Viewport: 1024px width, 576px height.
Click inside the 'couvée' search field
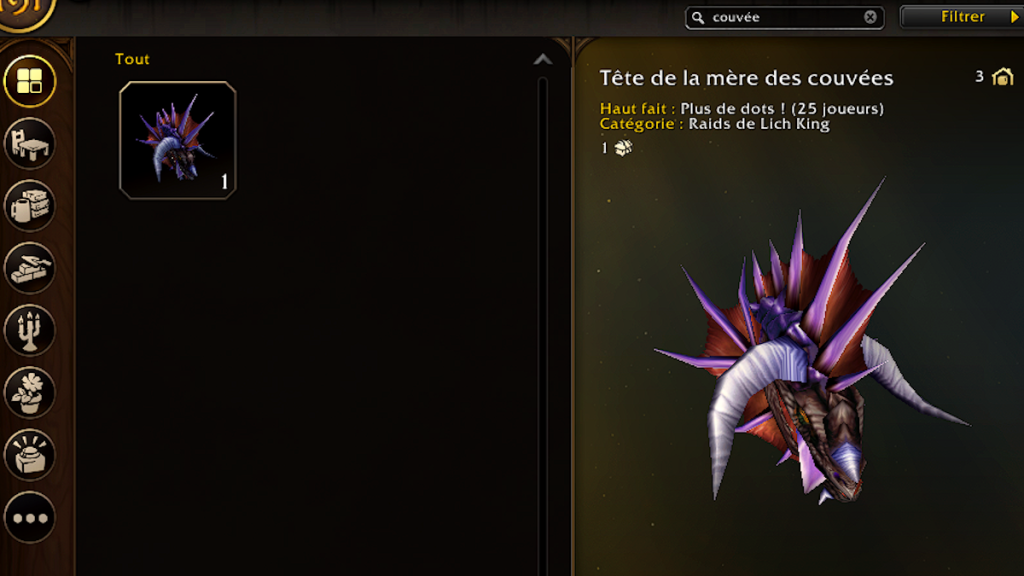pyautogui.click(x=784, y=18)
